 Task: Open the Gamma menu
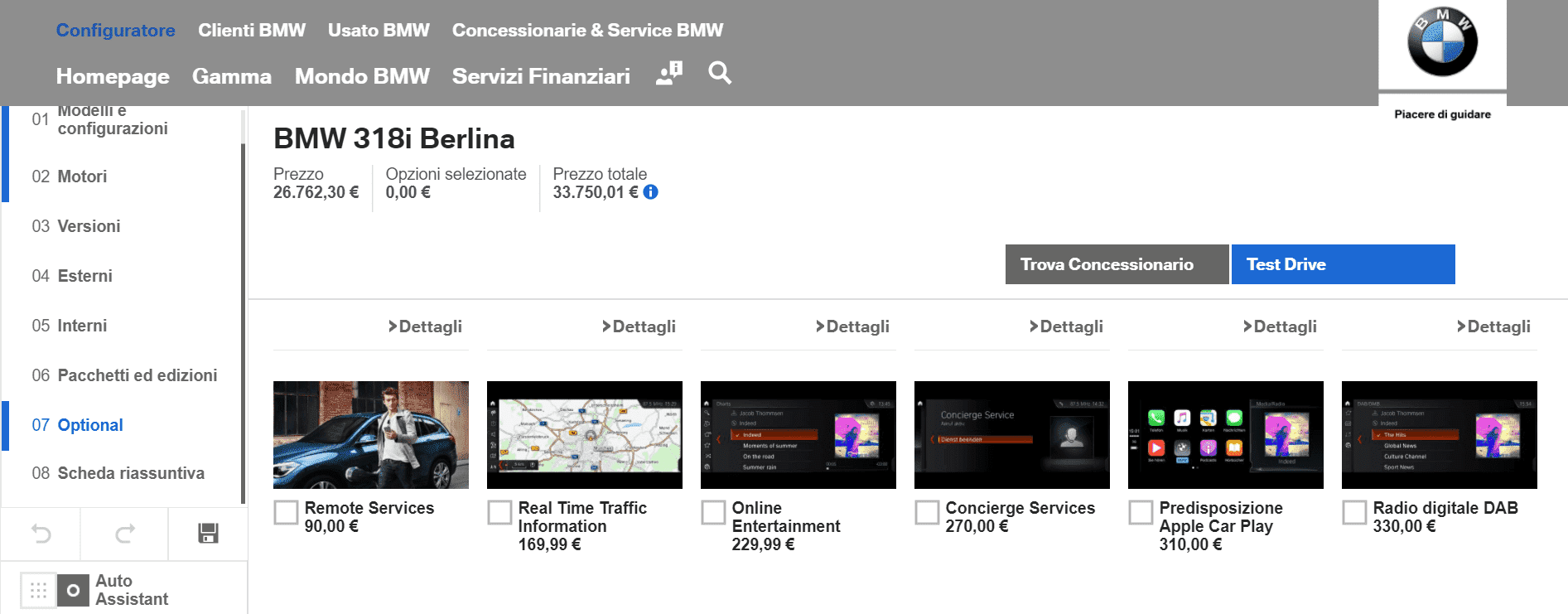click(231, 76)
